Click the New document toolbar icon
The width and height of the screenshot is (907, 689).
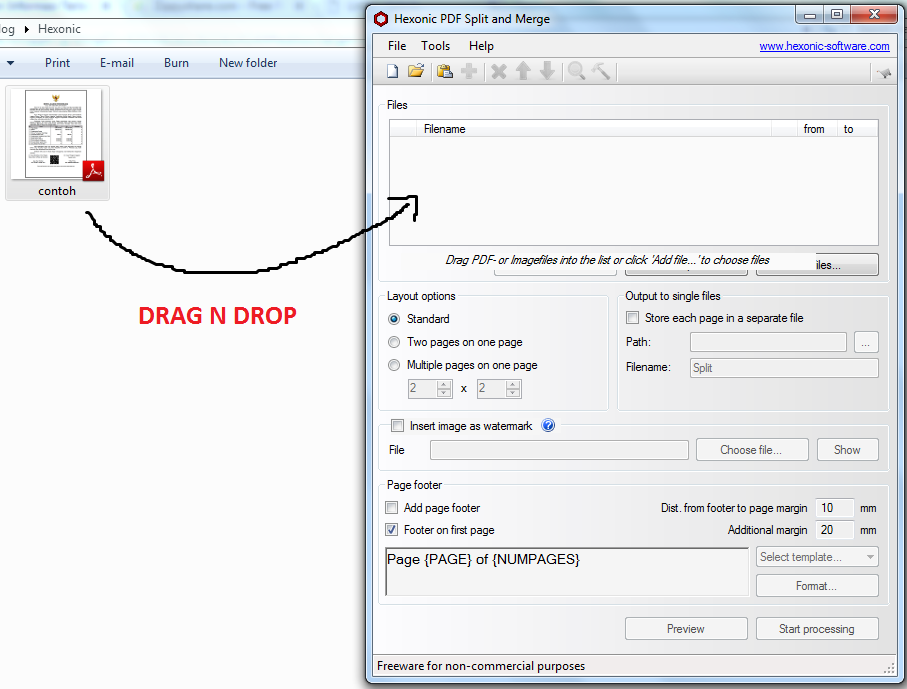coord(393,72)
